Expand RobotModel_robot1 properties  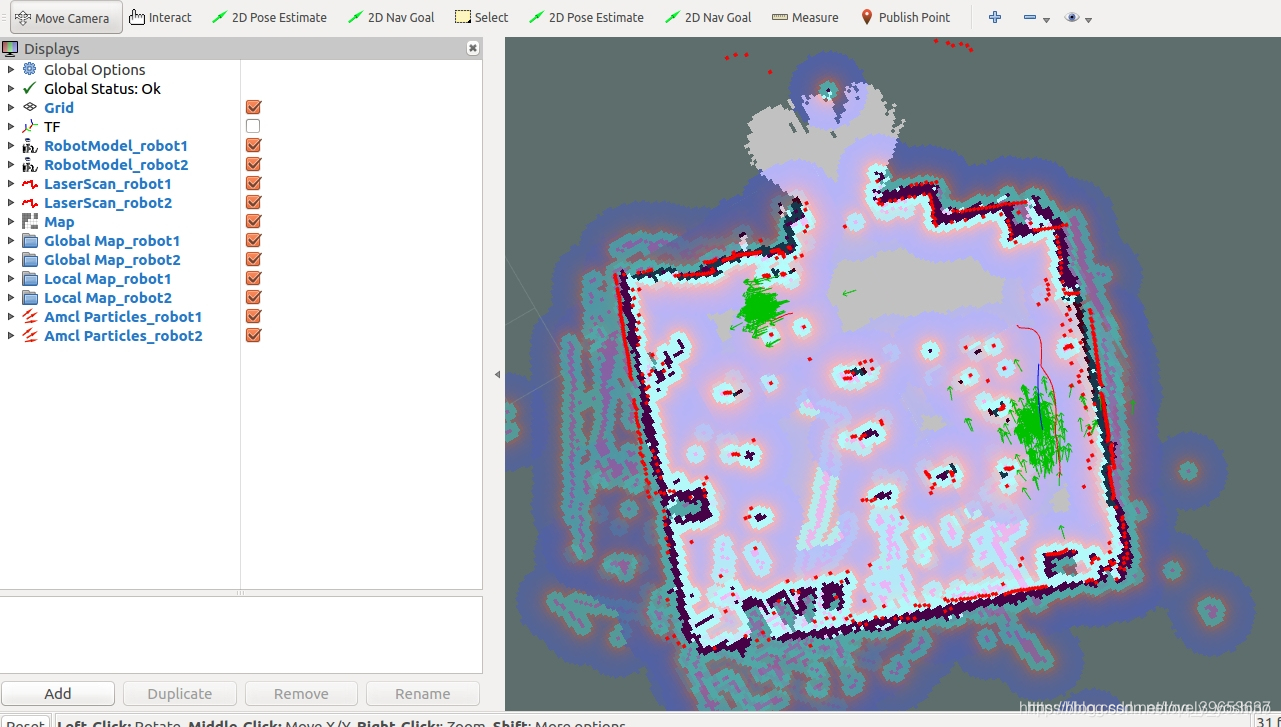(x=11, y=145)
